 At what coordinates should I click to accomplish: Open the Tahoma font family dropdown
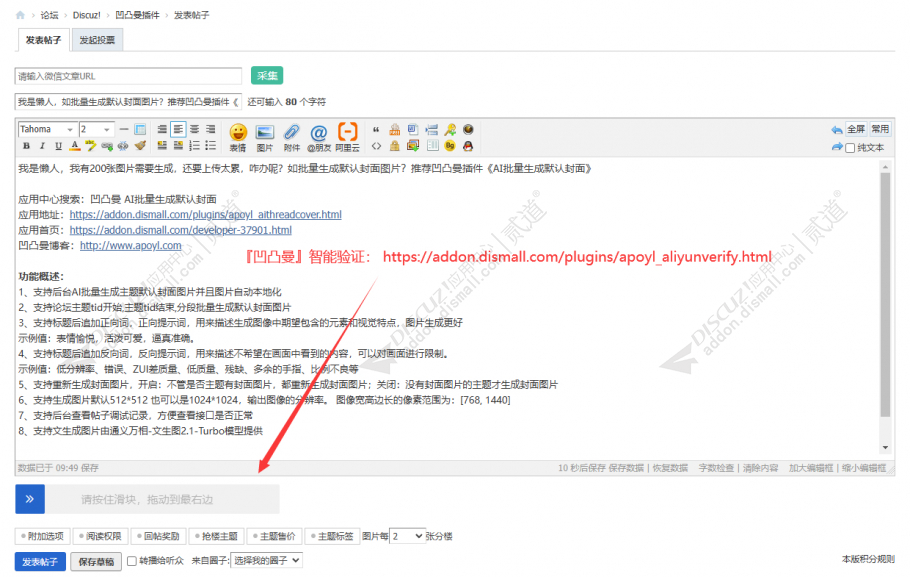pos(48,129)
